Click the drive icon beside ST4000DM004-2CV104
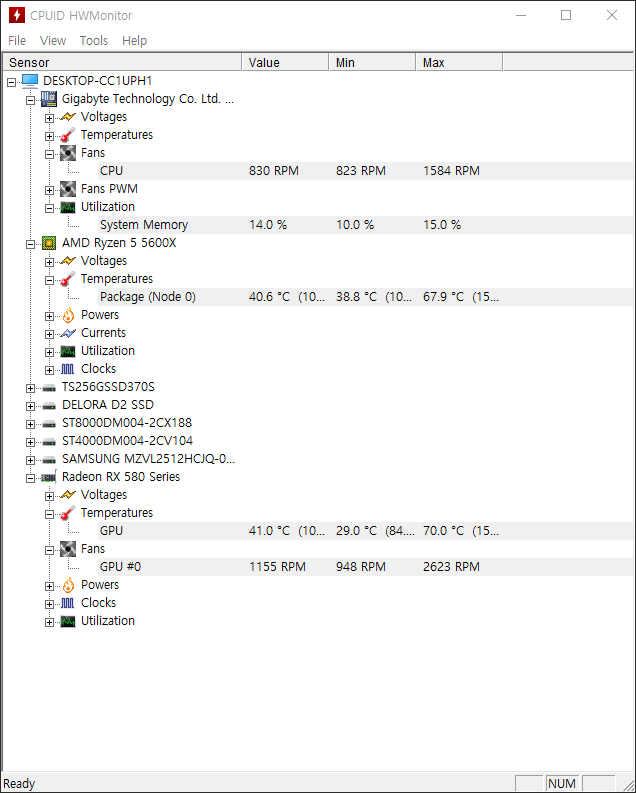The height and width of the screenshot is (793, 636). tap(49, 442)
